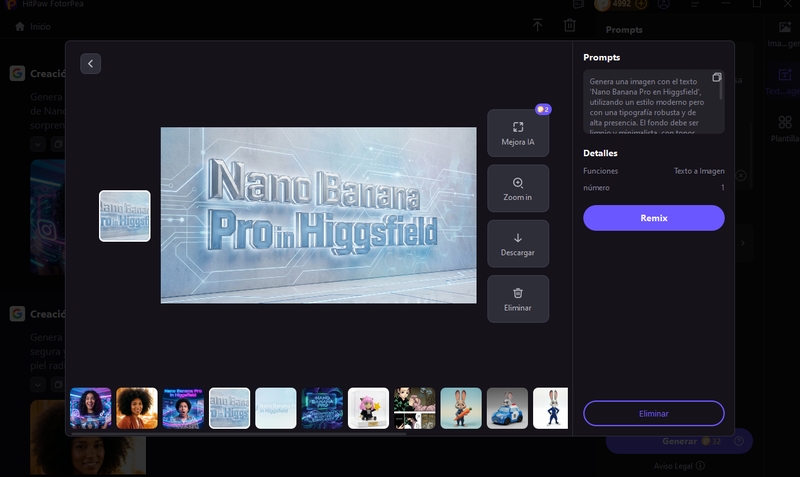Select the pink-haired anime figure thumbnail
Viewport: 800px width, 477px height.
368,408
